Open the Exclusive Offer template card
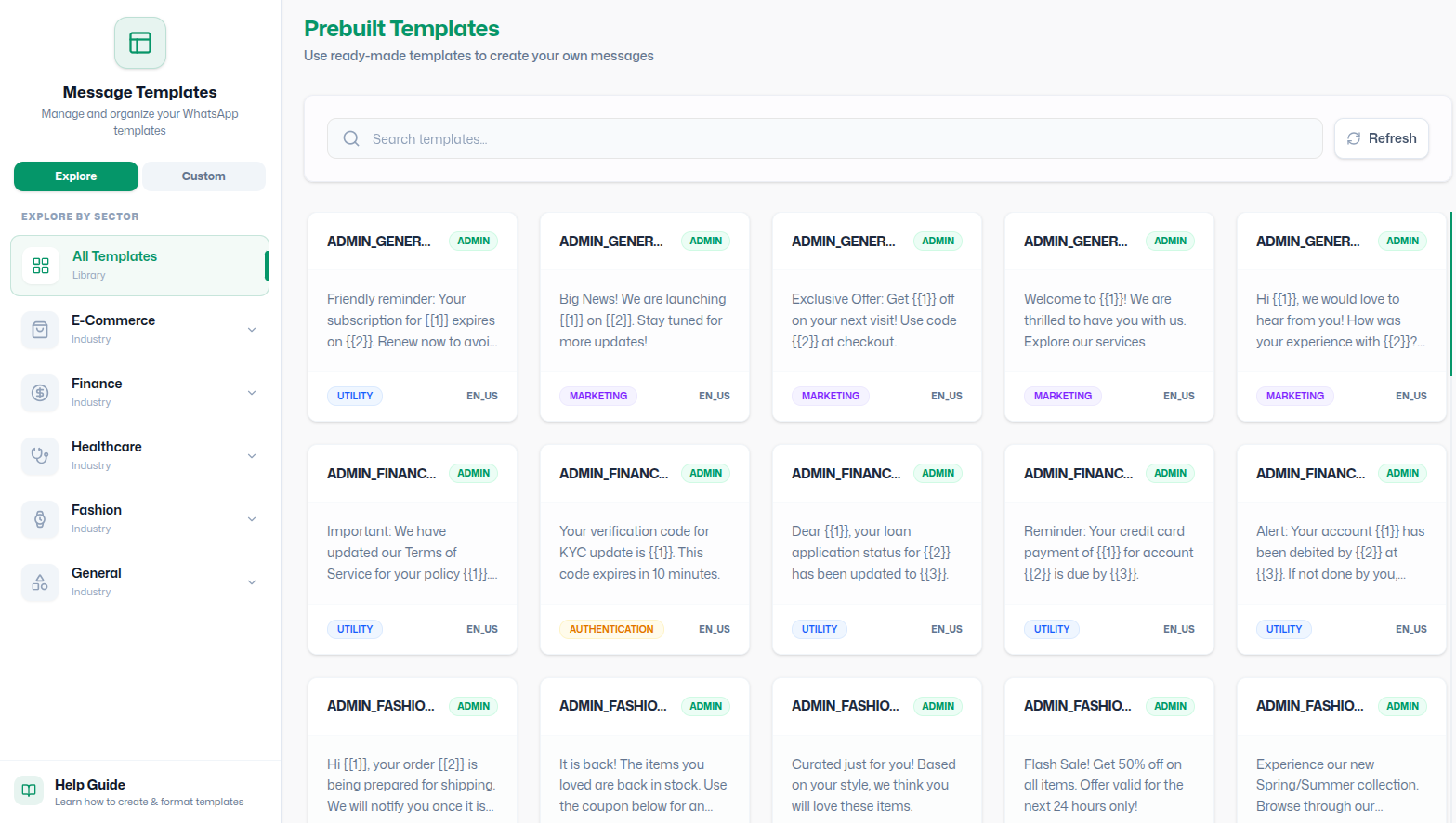 [877, 317]
